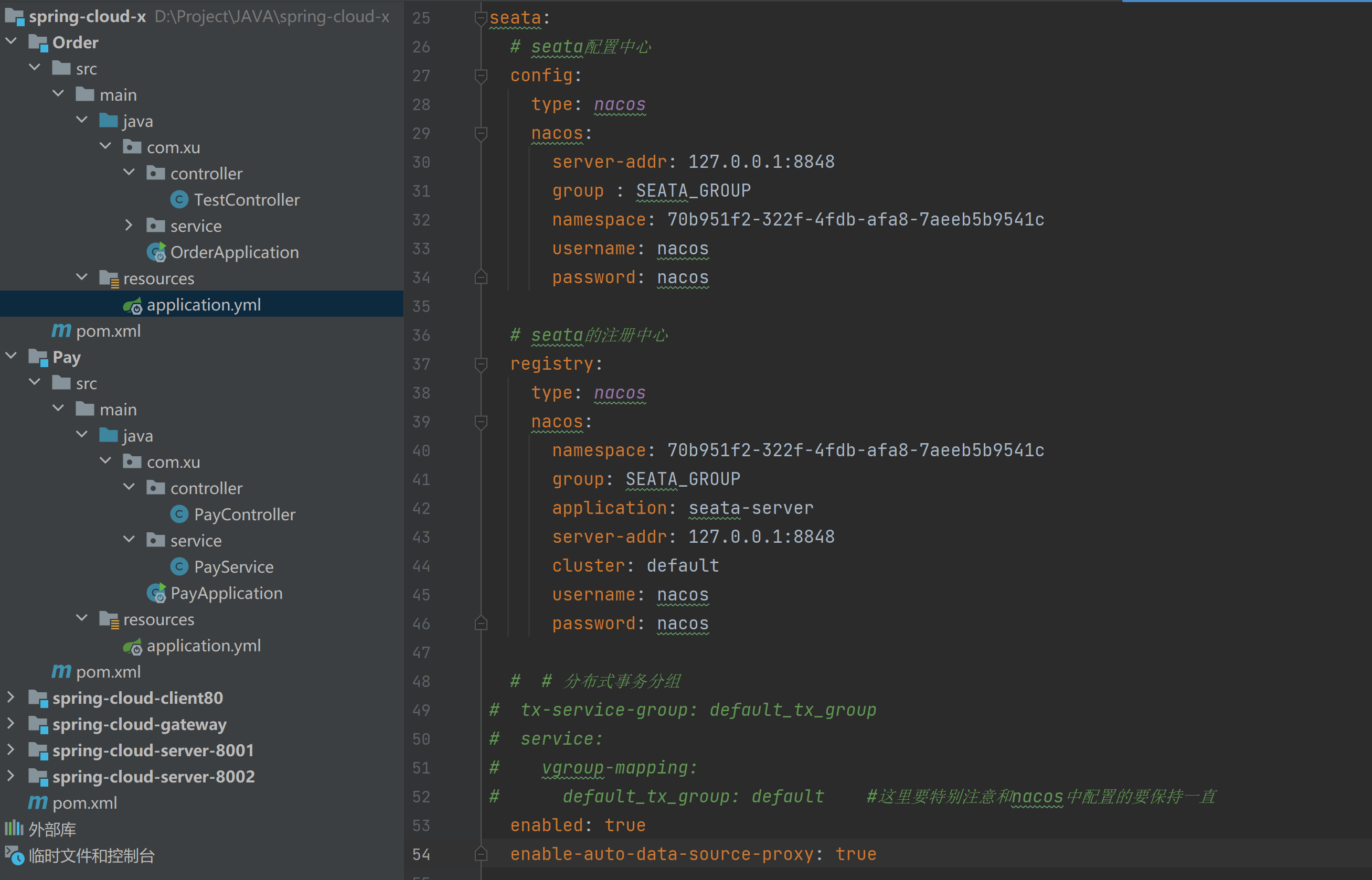
Task: Select spring-cloud-server-8002 module row
Action: tap(202, 777)
